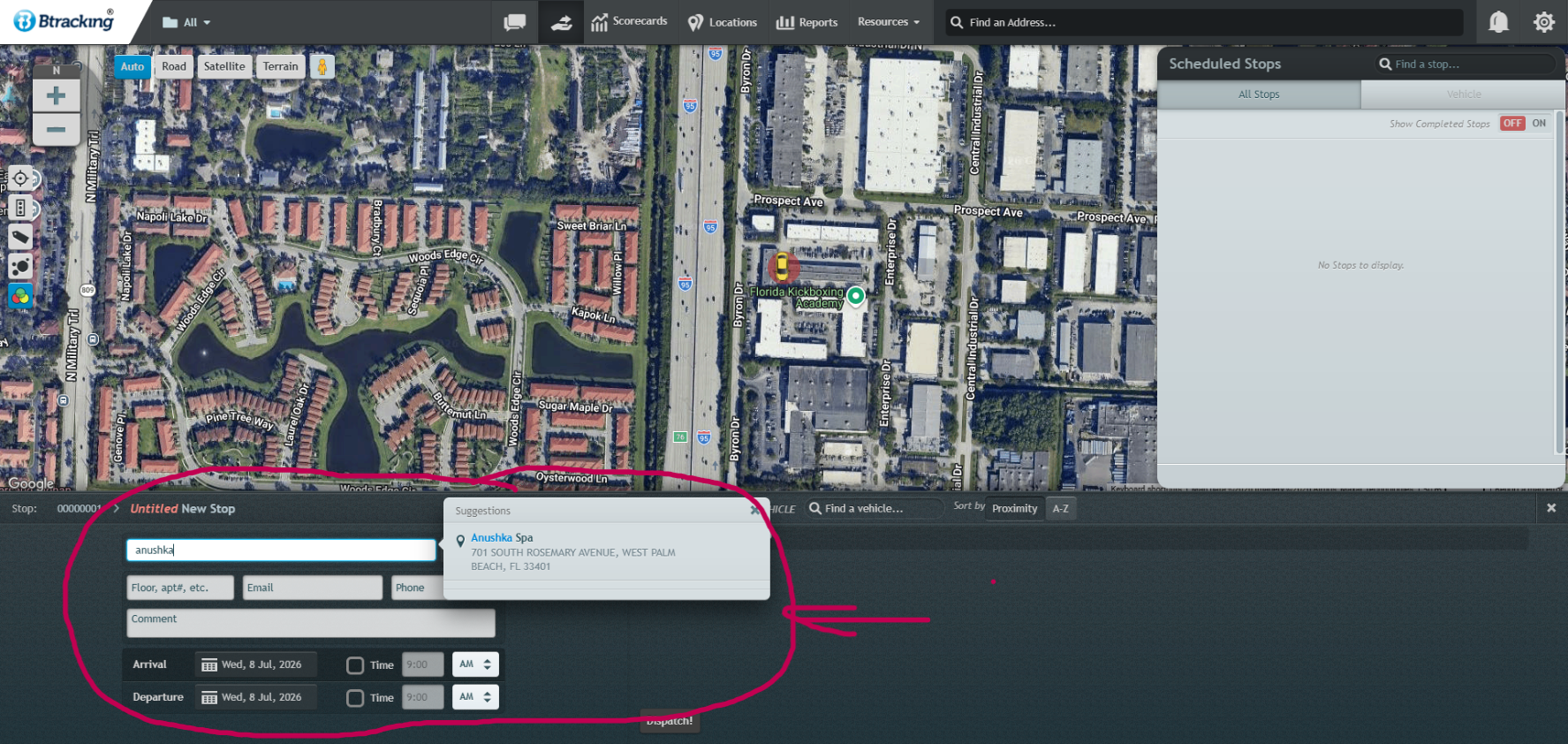Toggle the traffic light map layer
Image resolution: width=1568 pixels, height=744 pixels.
tap(20, 208)
